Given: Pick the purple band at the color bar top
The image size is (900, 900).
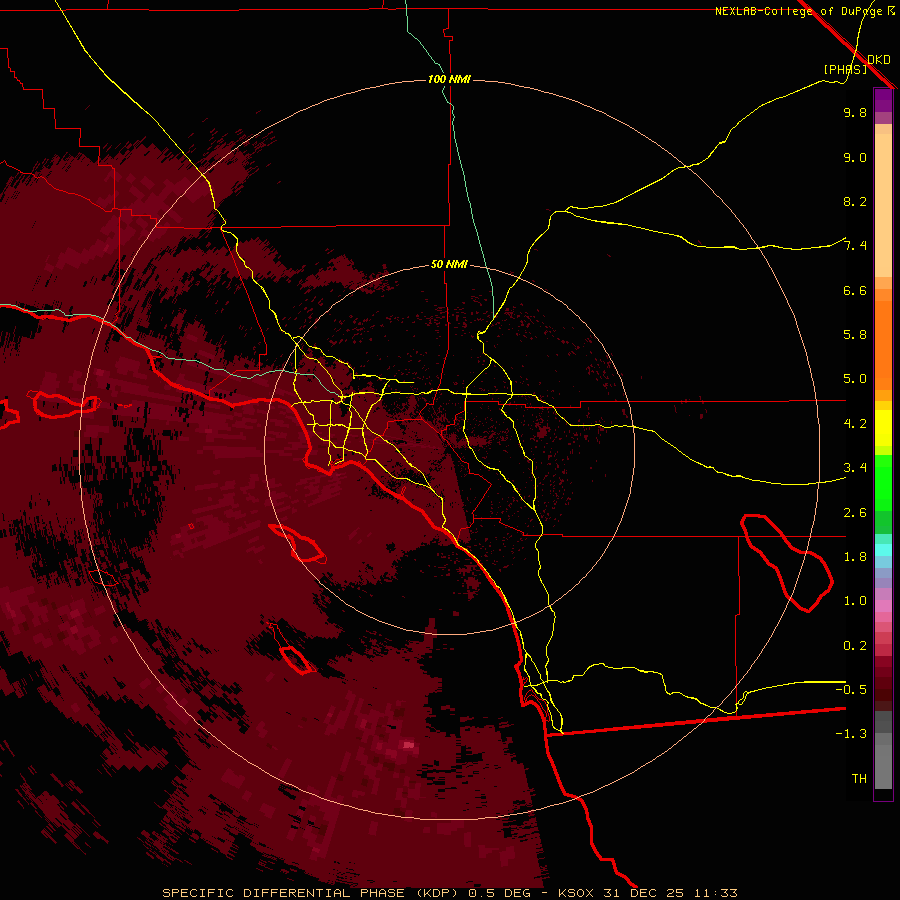Looking at the screenshot, I should coord(883,100).
